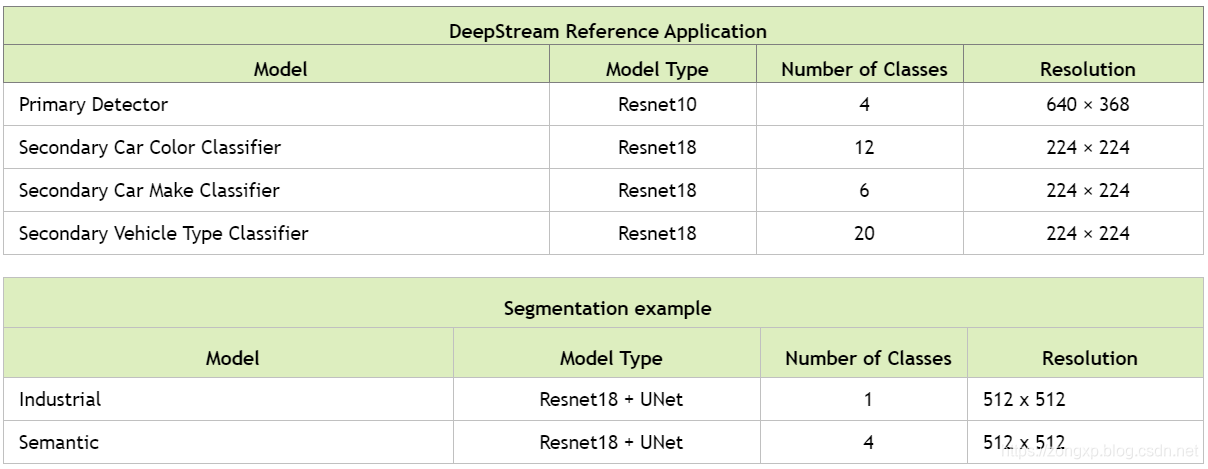
Task: Select the class count "20" cell
Action: tap(864, 233)
